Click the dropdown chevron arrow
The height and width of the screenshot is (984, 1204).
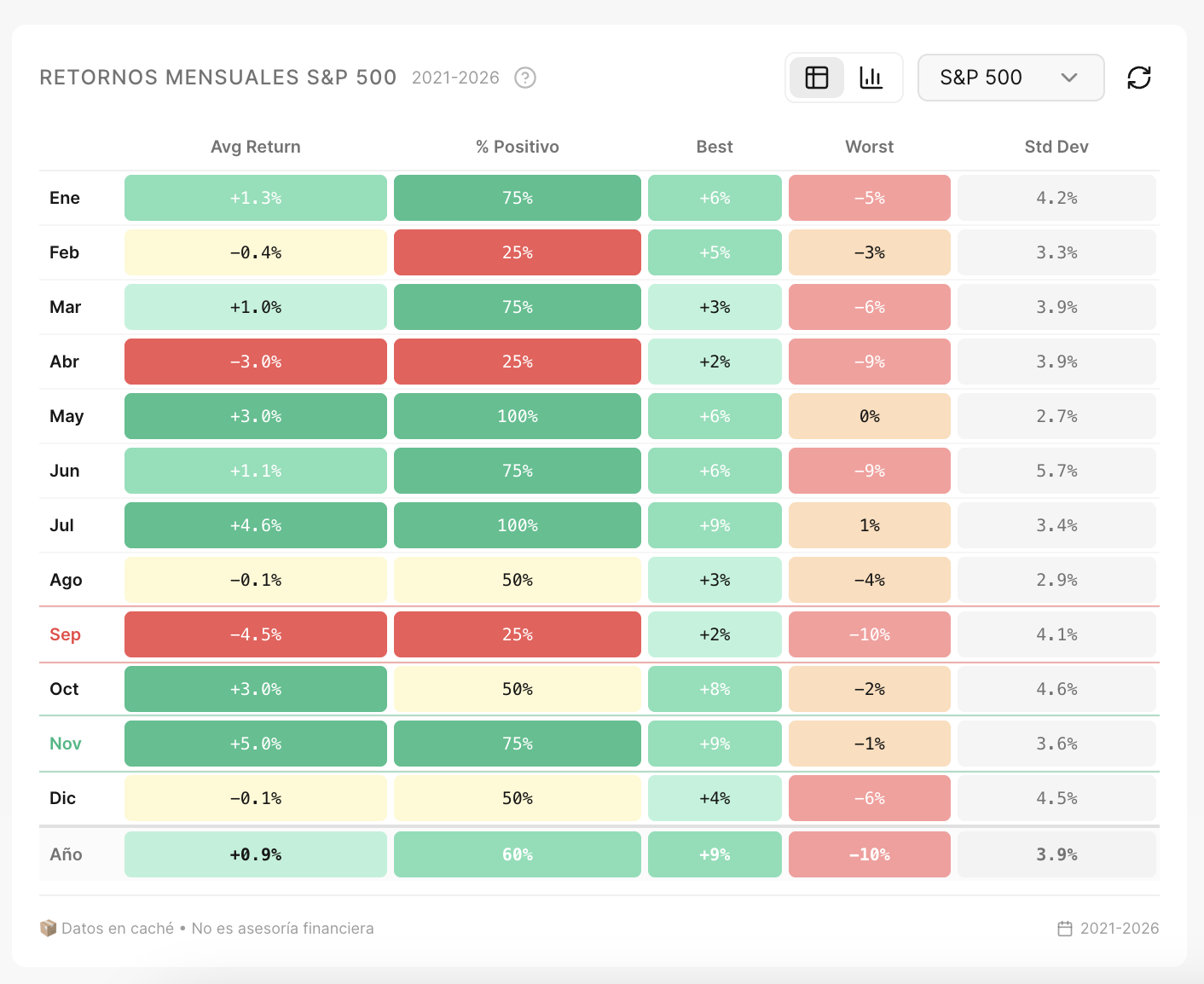(x=1069, y=78)
